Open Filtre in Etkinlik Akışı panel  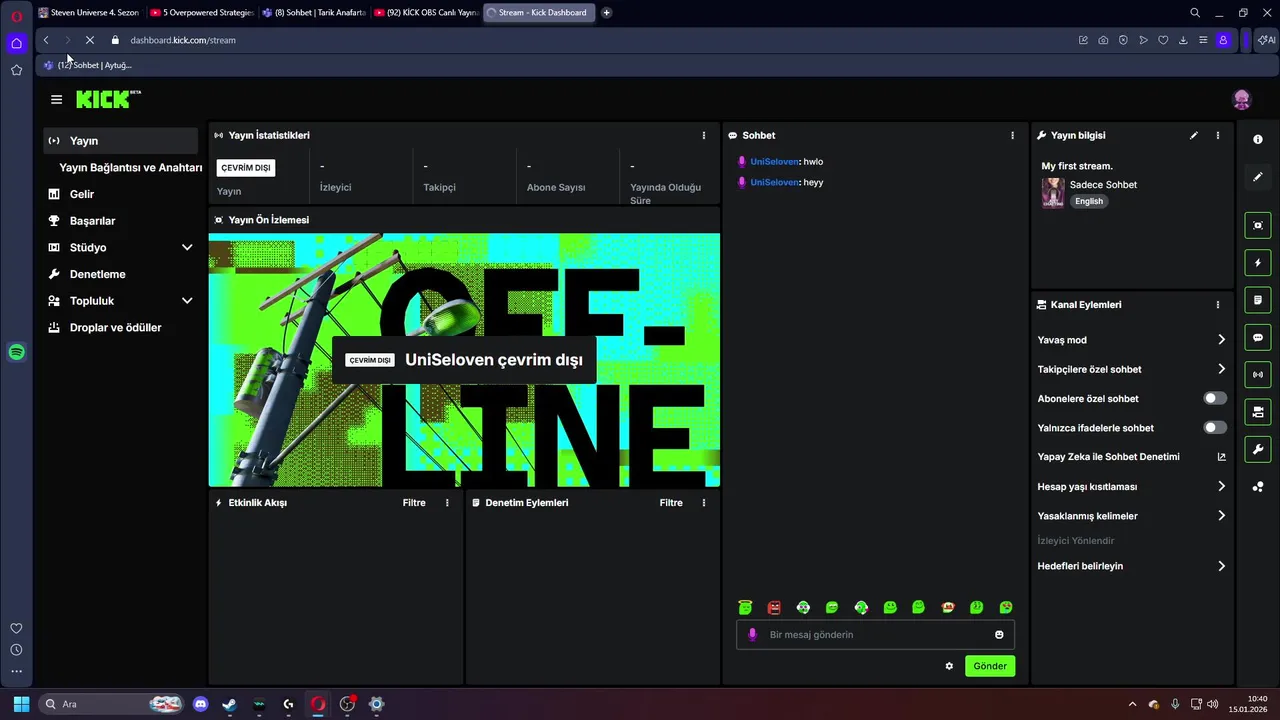click(x=414, y=503)
